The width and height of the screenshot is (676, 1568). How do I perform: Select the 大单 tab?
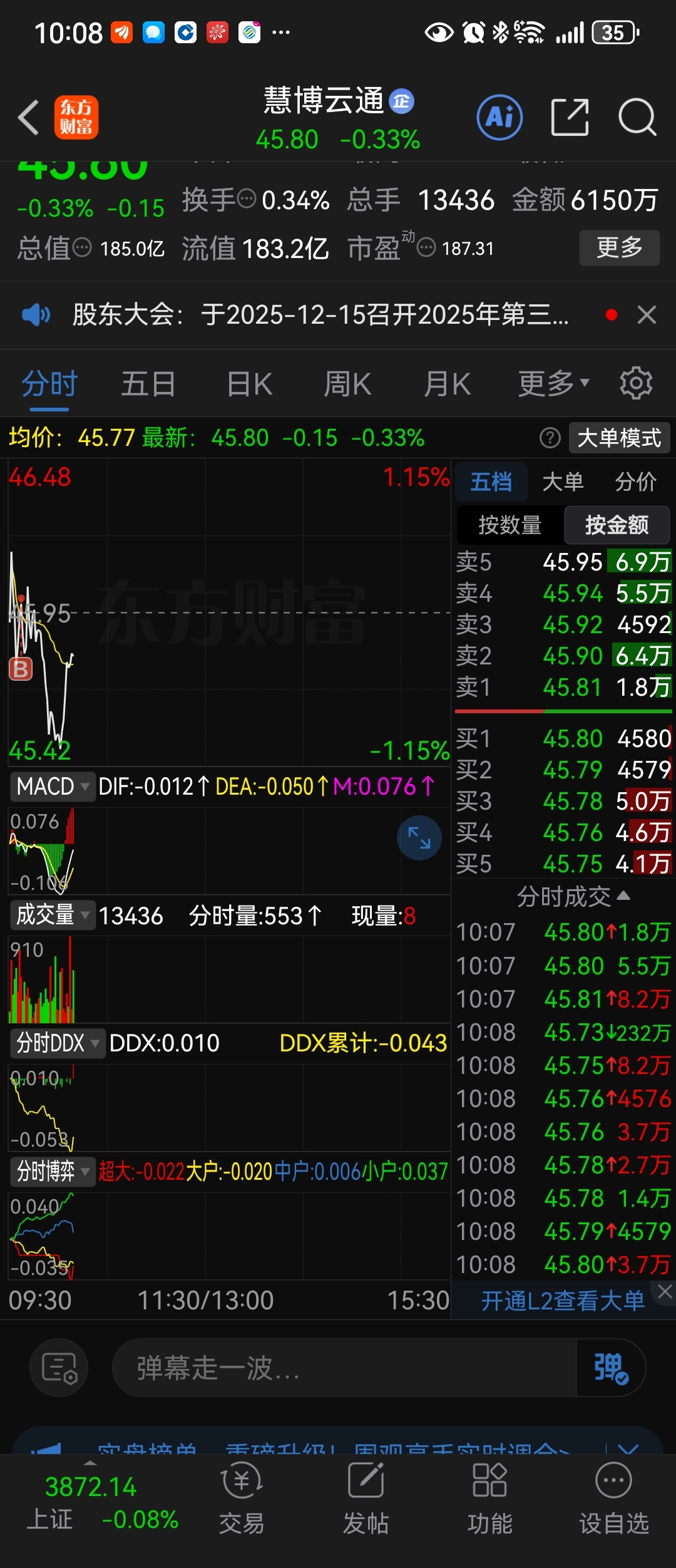coord(563,482)
